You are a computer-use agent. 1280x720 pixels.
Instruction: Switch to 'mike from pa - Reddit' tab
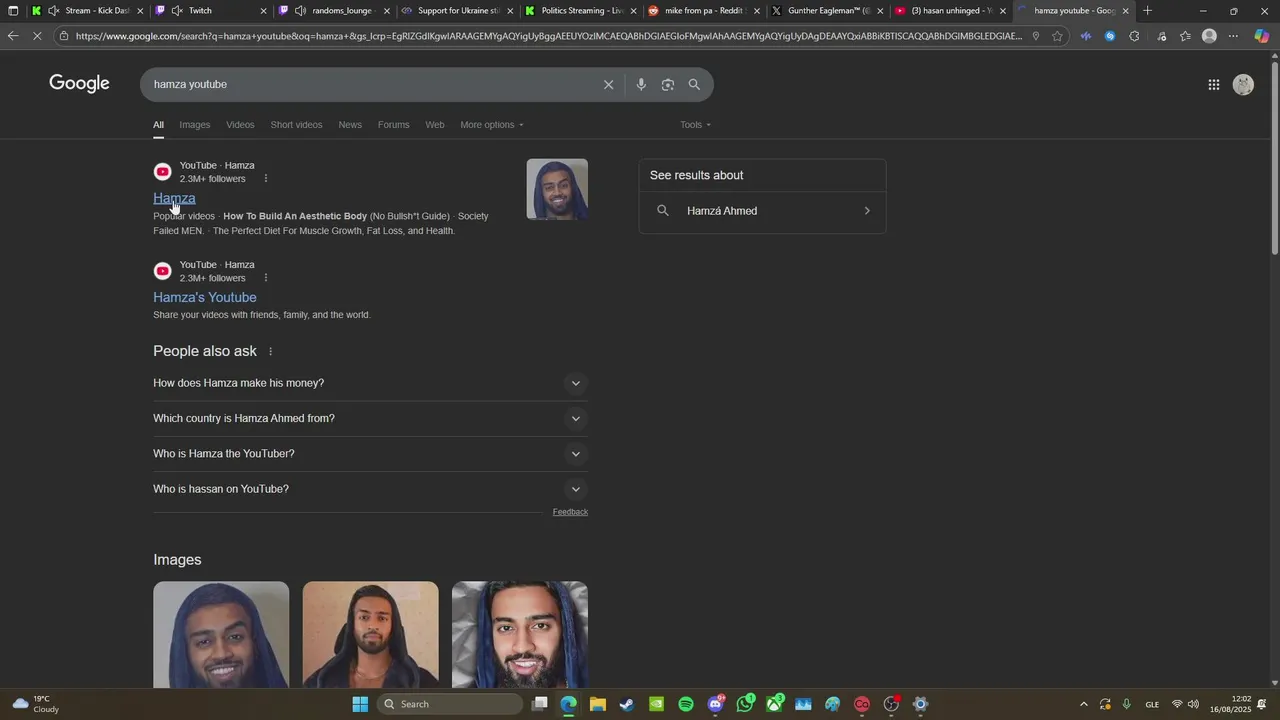[703, 11]
